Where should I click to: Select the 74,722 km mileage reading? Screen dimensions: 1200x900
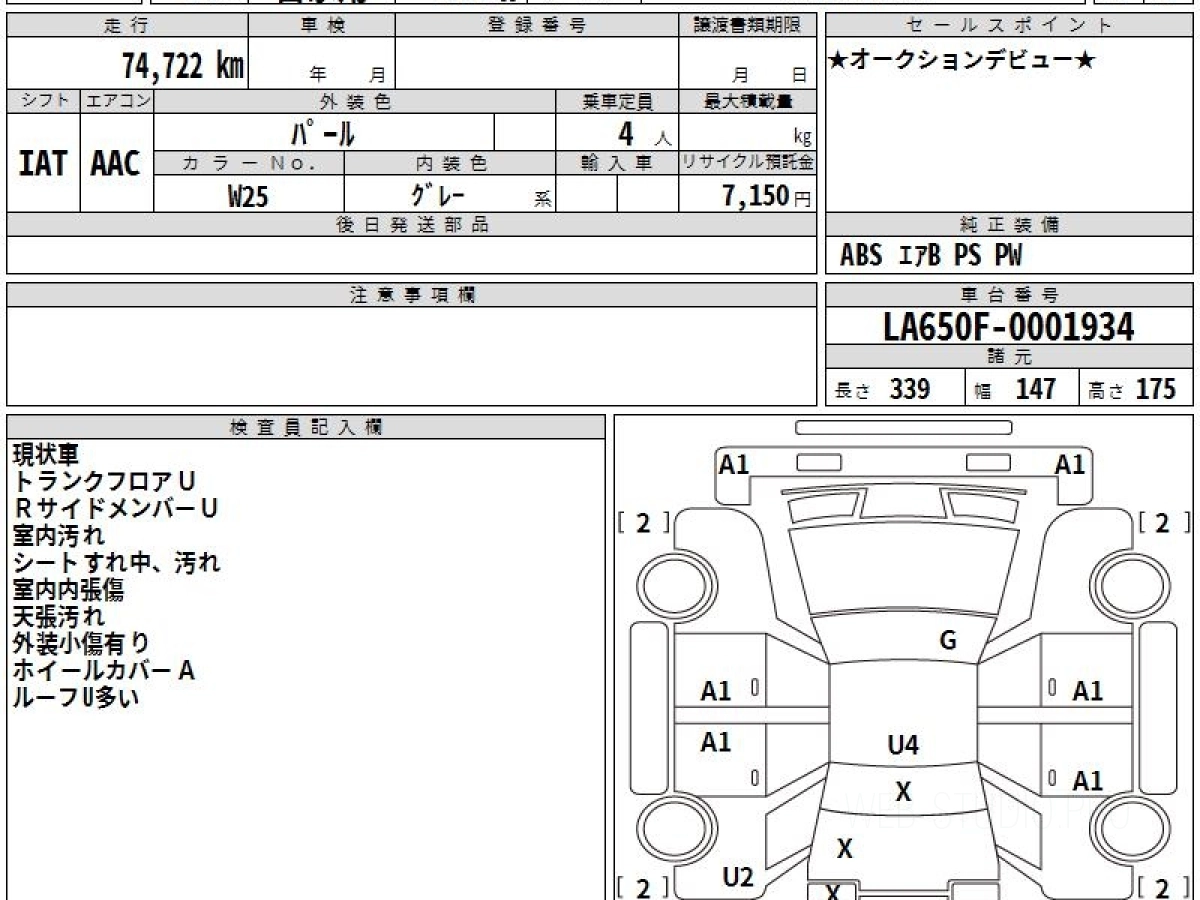(x=182, y=66)
